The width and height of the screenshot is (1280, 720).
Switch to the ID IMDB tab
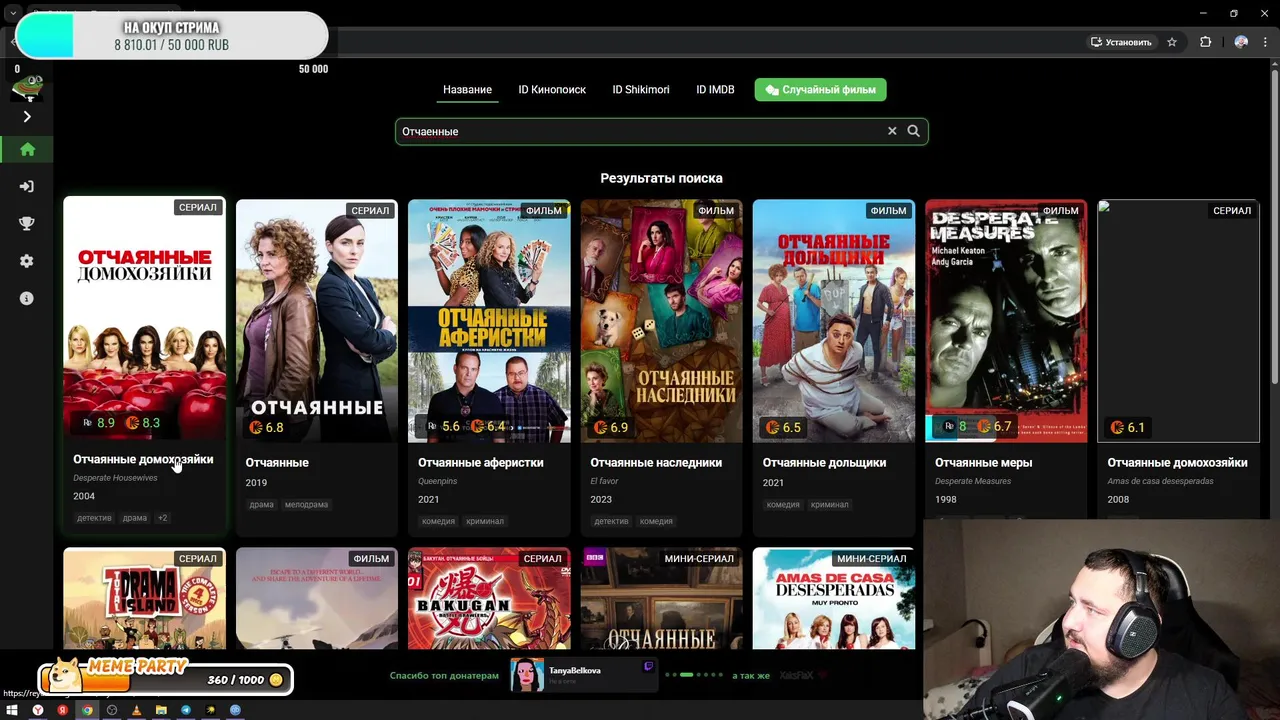tap(715, 90)
